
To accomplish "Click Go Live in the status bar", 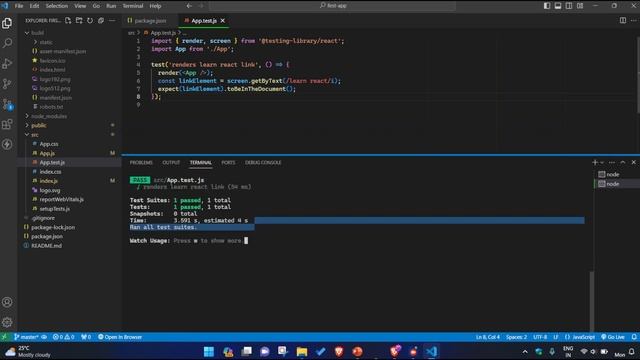I will tap(613, 337).
